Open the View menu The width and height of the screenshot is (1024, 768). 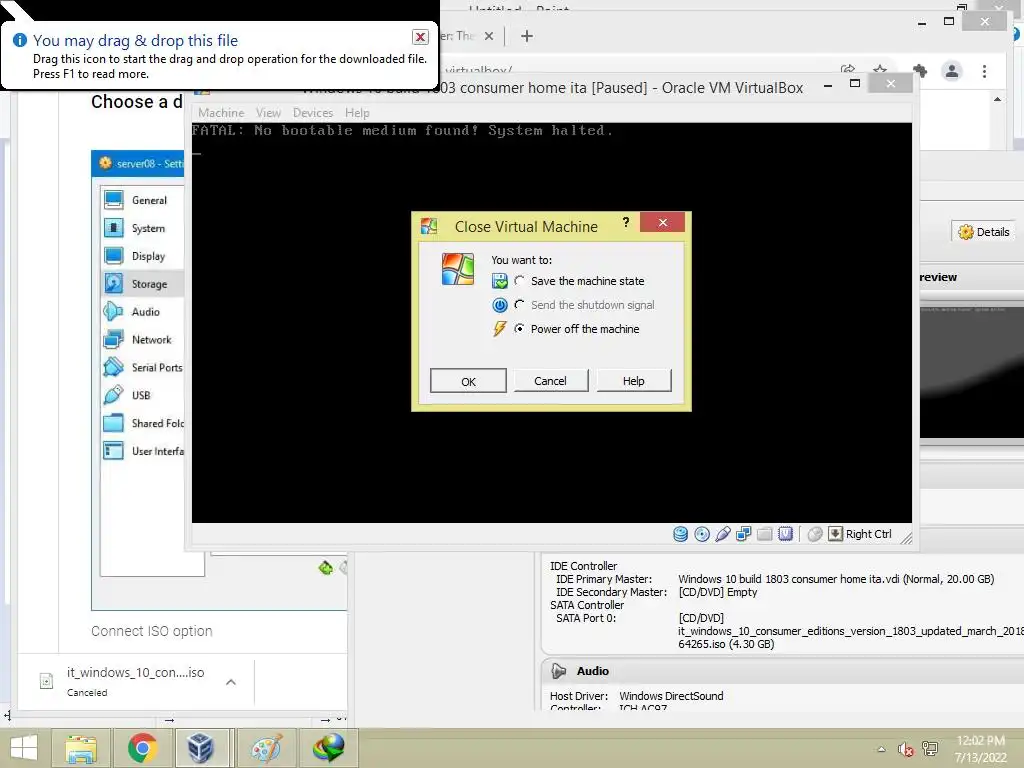pos(268,113)
